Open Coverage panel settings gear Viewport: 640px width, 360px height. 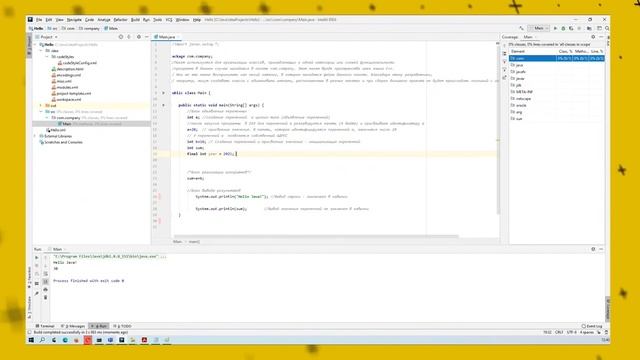coord(593,37)
